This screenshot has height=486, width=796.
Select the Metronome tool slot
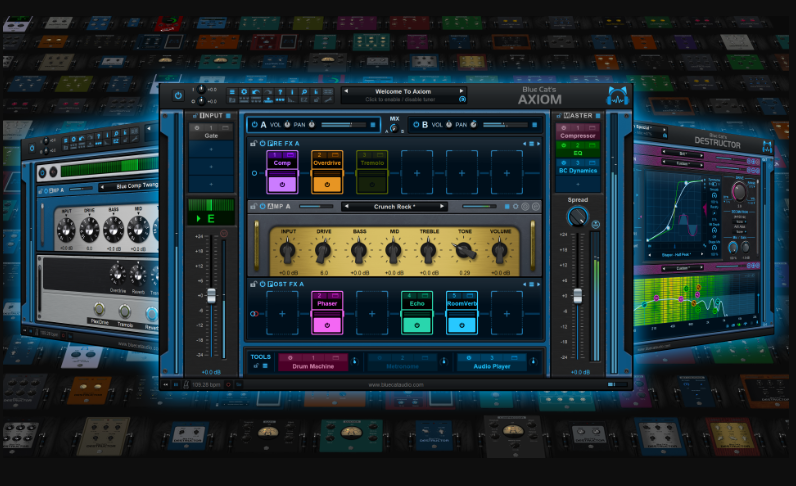[x=403, y=362]
